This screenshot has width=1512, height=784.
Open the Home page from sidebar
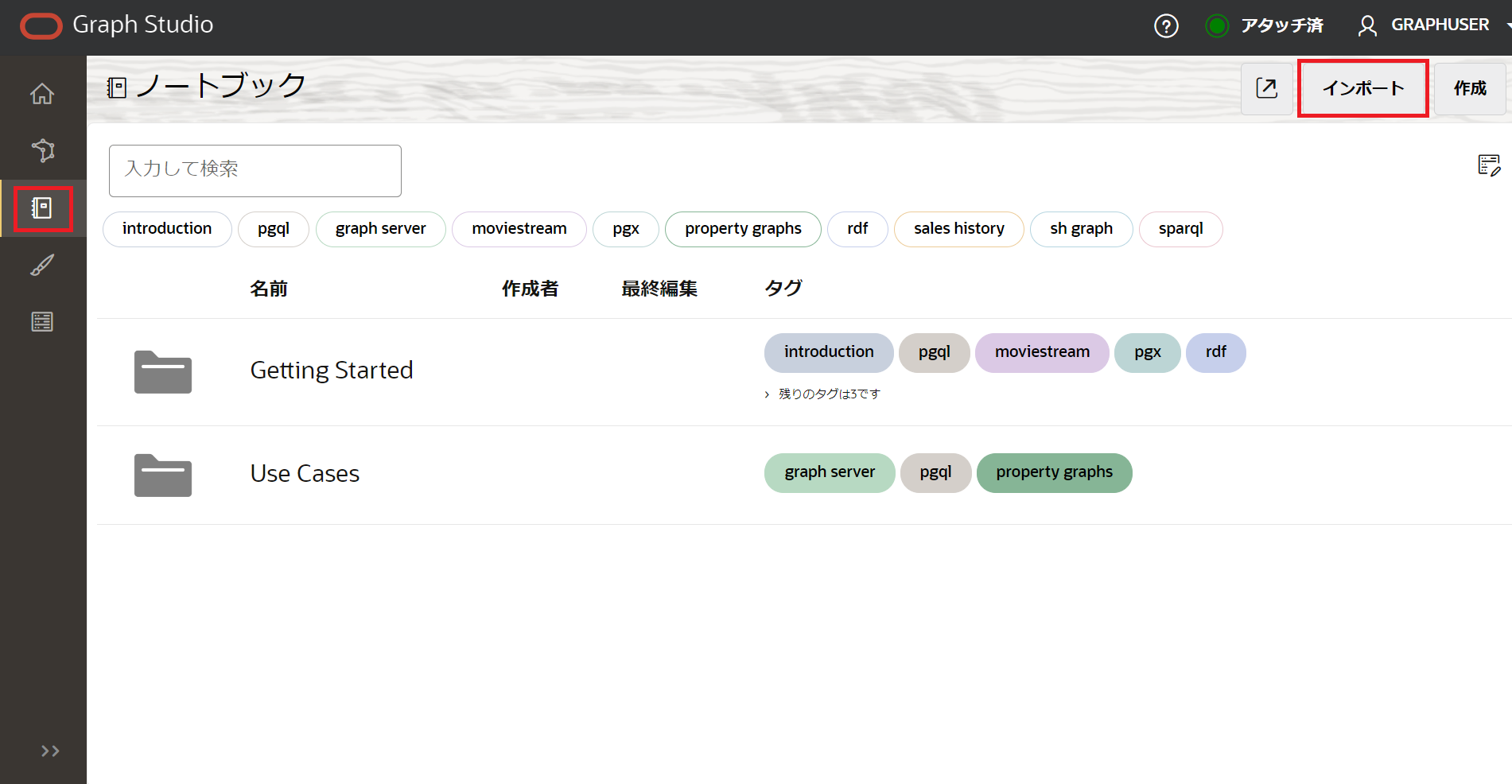42,94
